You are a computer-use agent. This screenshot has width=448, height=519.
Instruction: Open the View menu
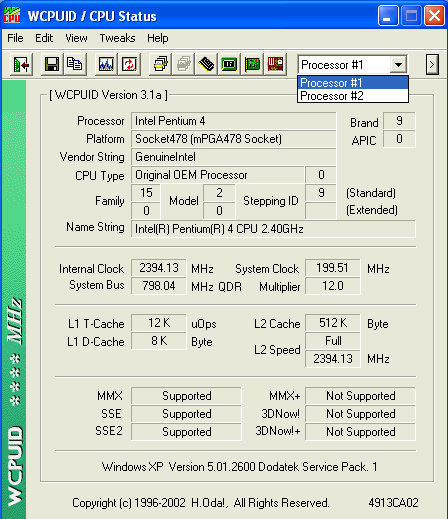[76, 38]
